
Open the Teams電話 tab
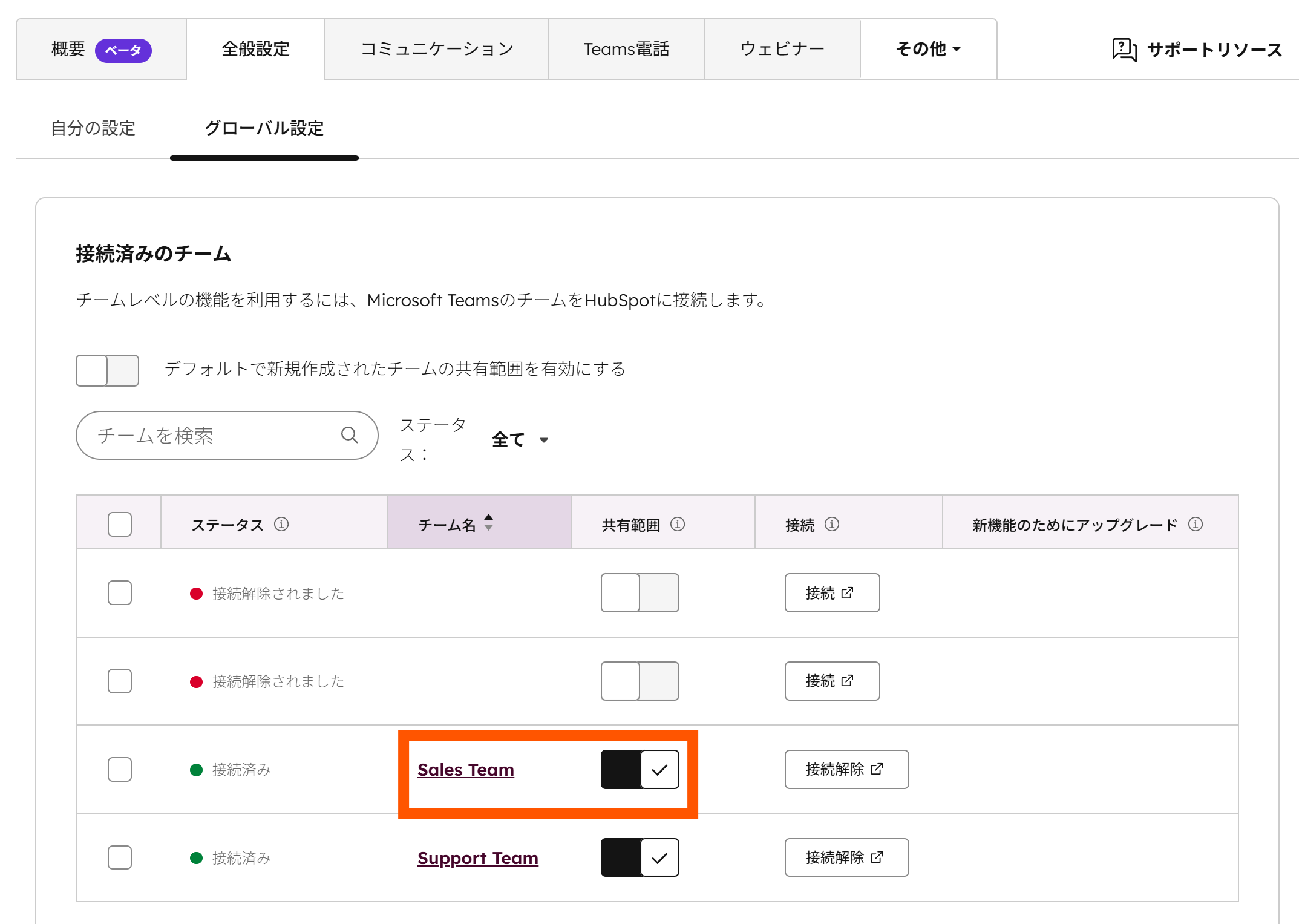626,49
